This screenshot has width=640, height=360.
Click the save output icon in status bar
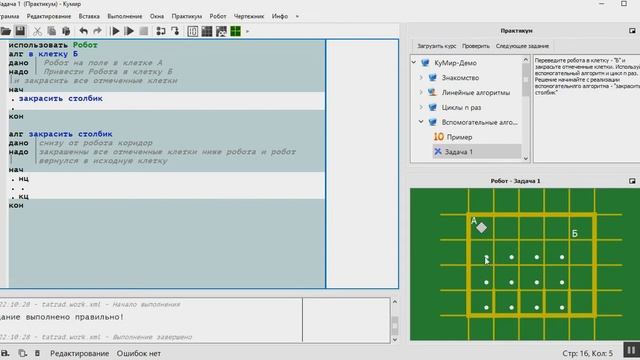click(x=5, y=353)
